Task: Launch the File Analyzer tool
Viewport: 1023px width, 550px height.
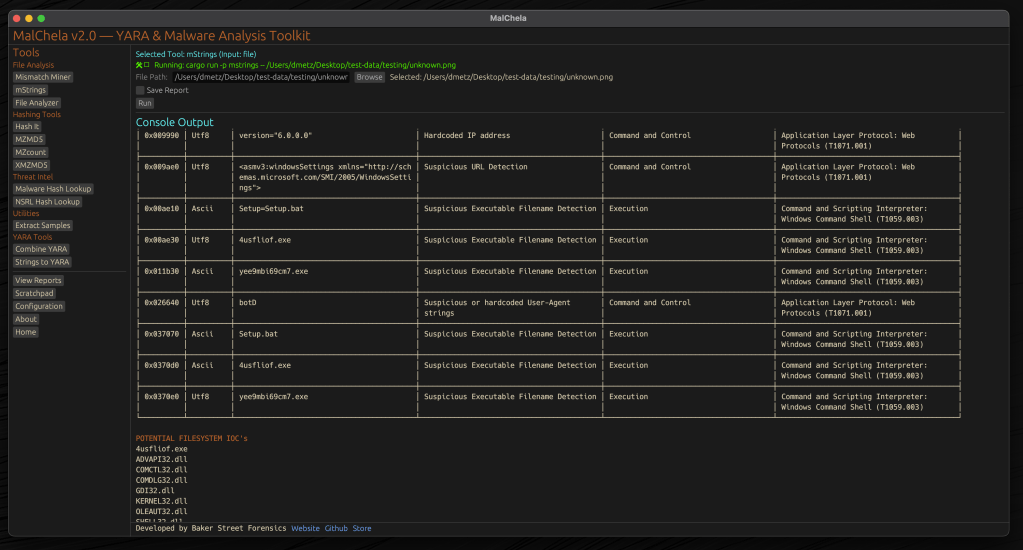Action: click(37, 103)
